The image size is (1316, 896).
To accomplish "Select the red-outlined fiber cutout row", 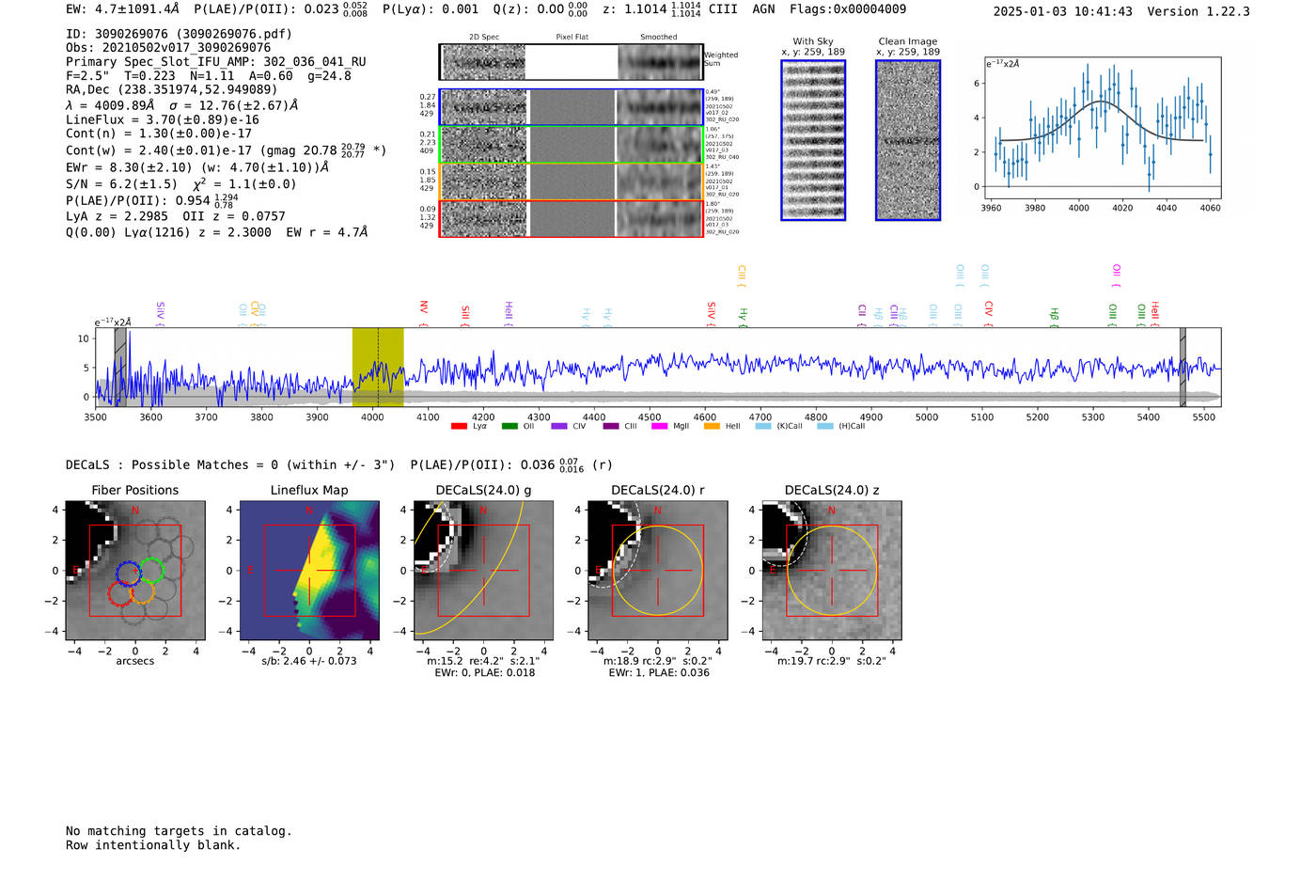I will pos(572,218).
